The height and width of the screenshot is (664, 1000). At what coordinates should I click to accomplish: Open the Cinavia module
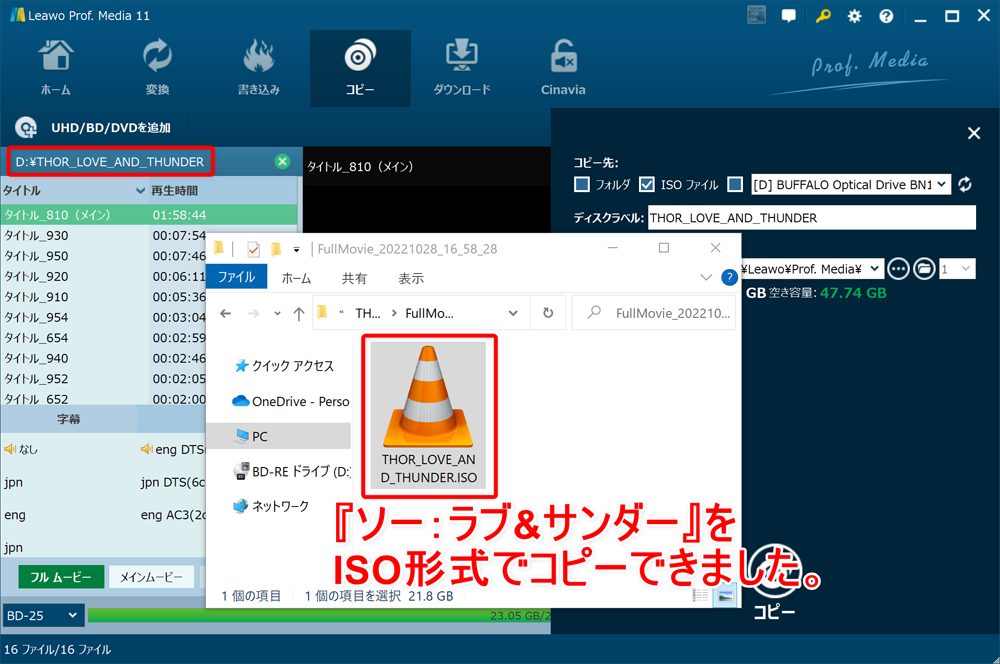tap(563, 68)
